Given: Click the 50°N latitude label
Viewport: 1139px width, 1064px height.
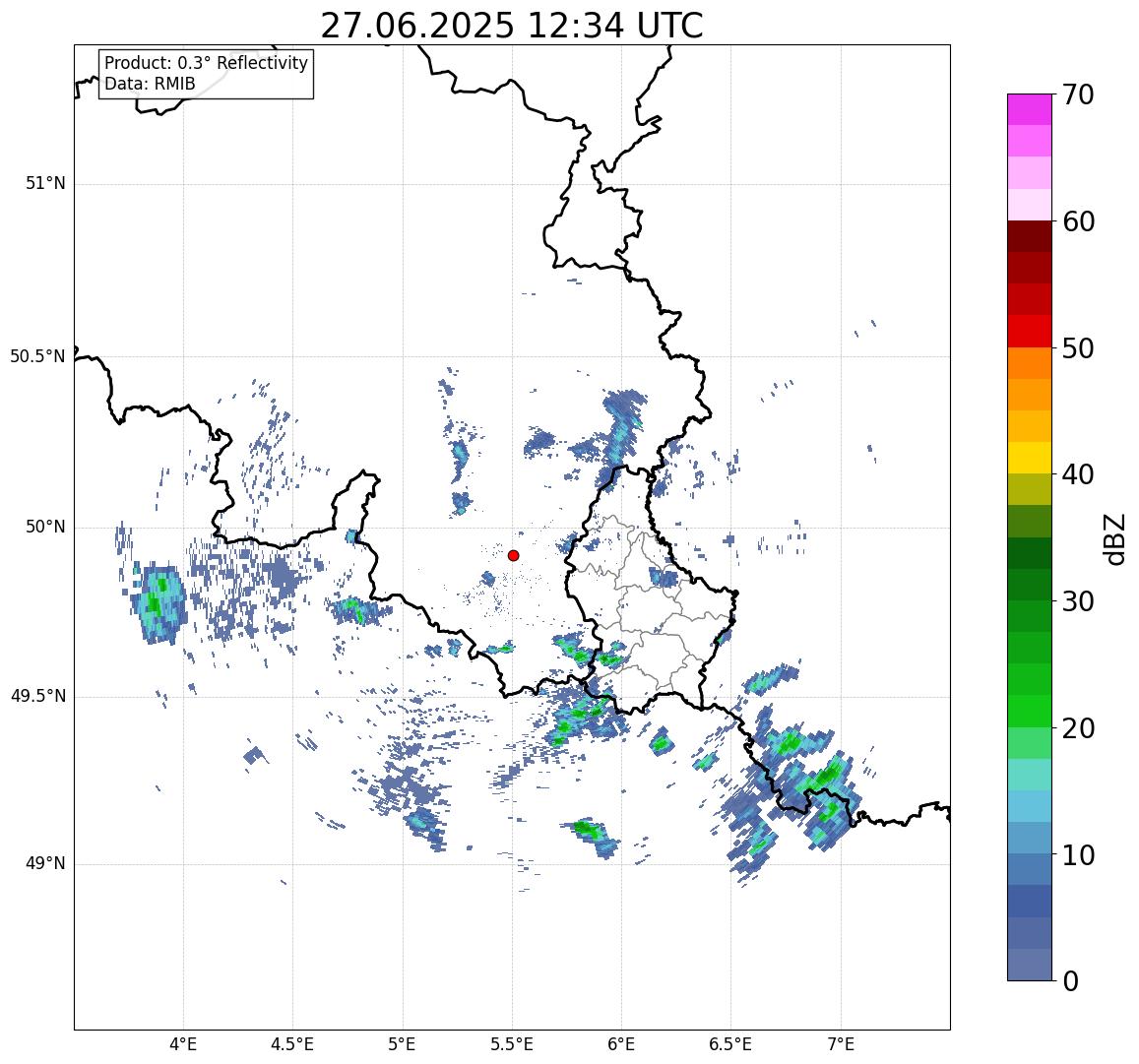Looking at the screenshot, I should pos(45,527).
